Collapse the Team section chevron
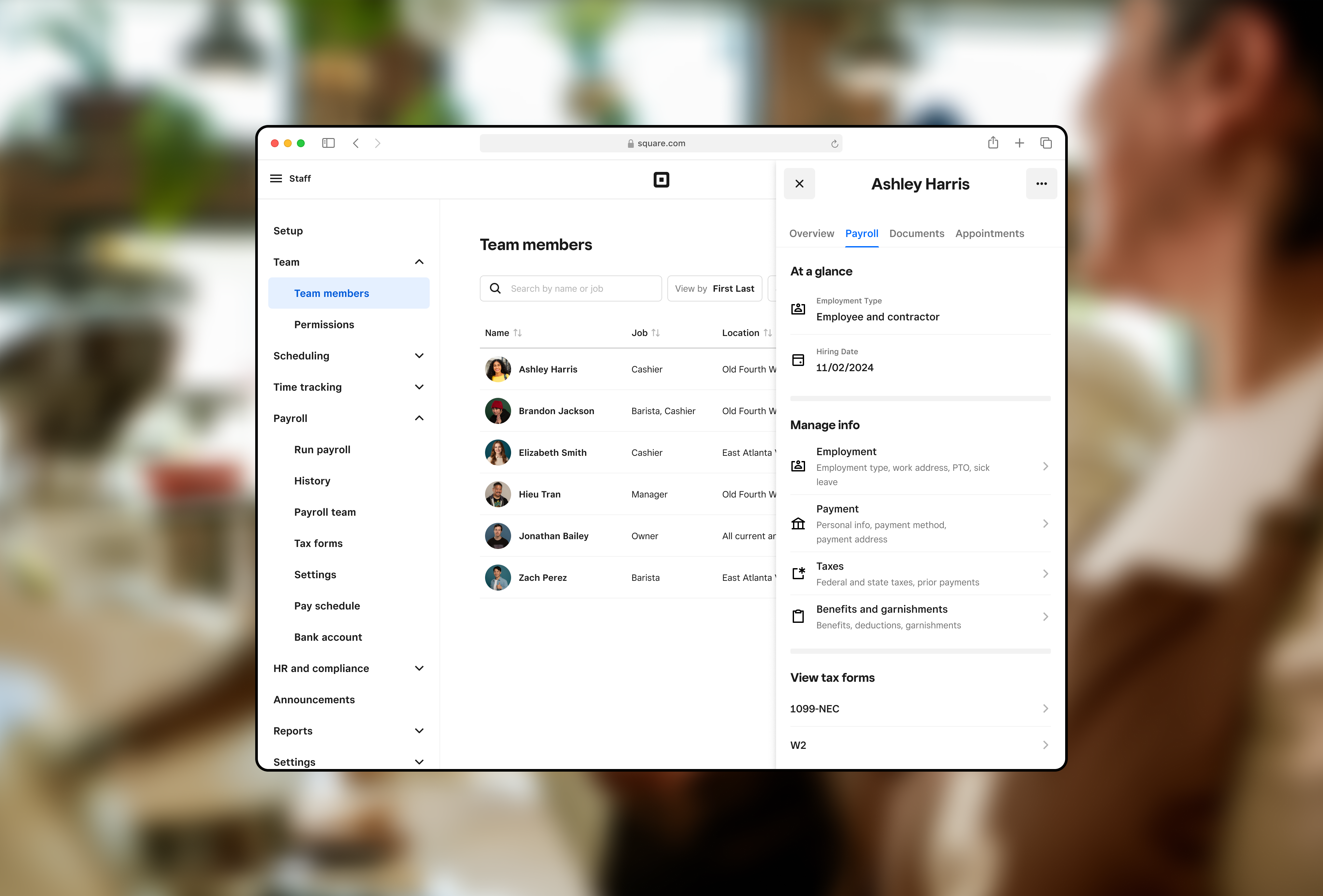The height and width of the screenshot is (896, 1323). 419,262
